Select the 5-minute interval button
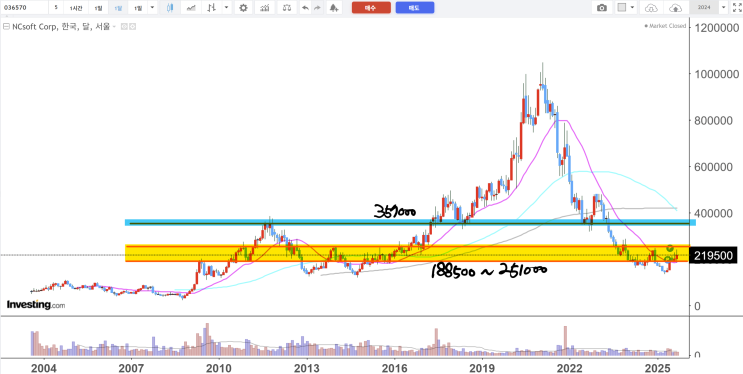Viewport: 743px width, 374px height. 56,8
